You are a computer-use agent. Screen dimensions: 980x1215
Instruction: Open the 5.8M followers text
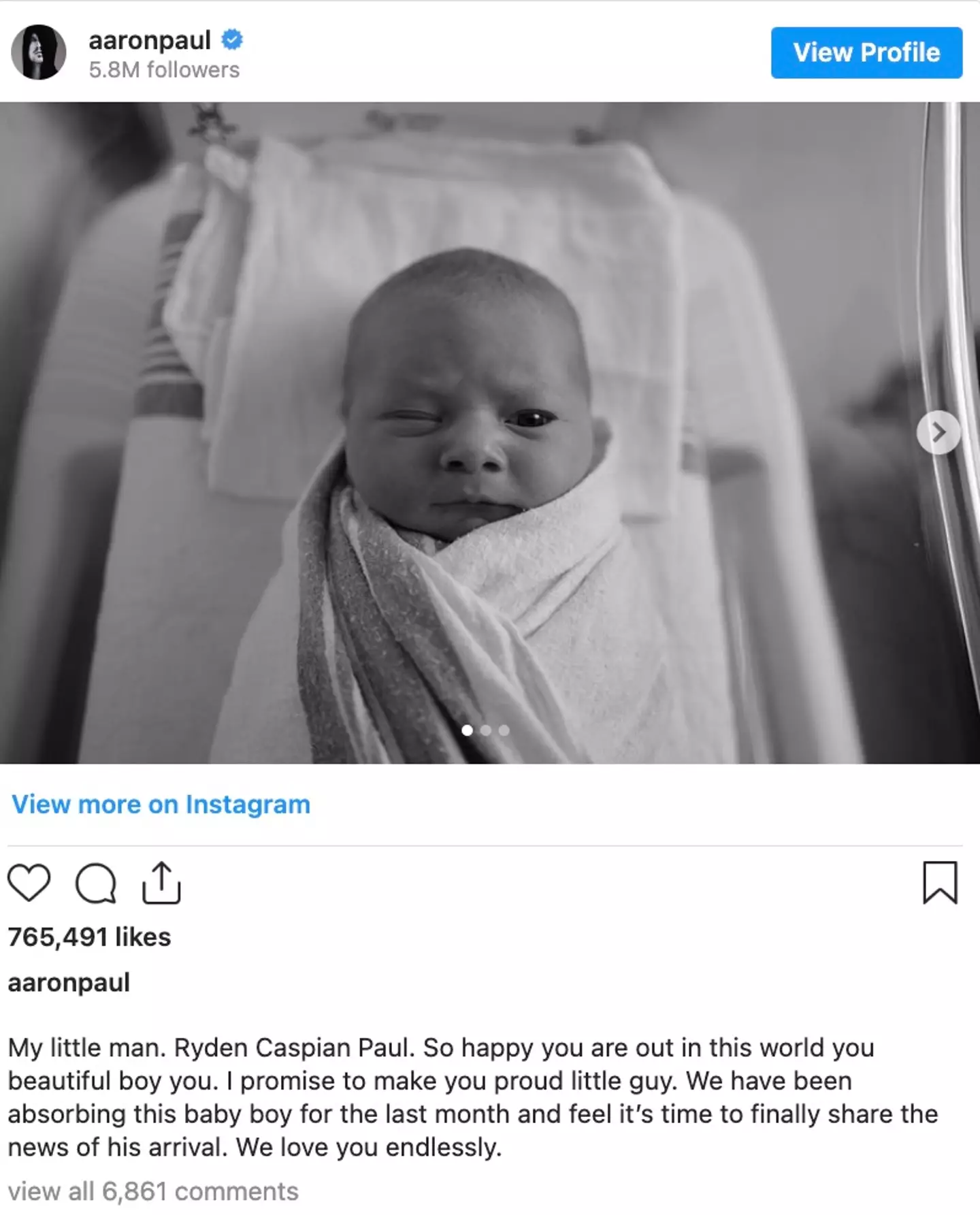pos(164,70)
